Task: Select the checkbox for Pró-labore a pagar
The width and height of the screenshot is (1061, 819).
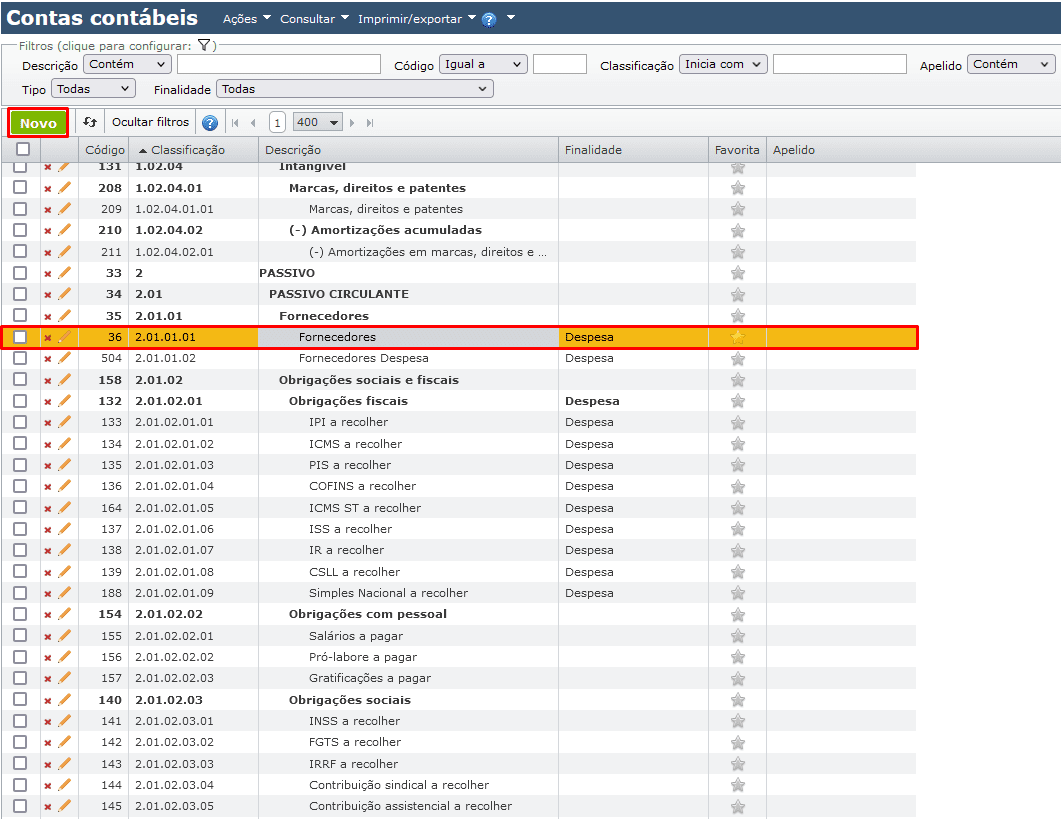Action: (20, 657)
